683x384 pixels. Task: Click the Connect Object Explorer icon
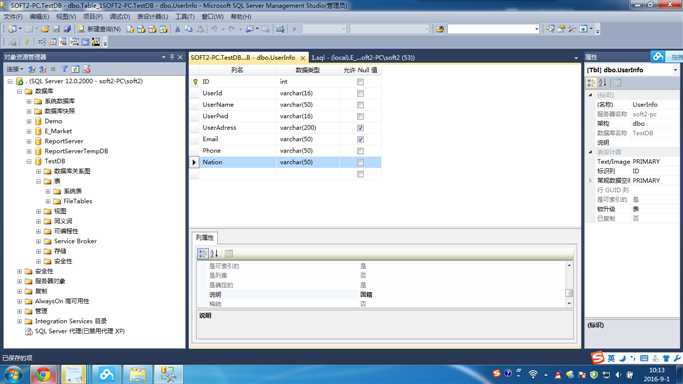pyautogui.click(x=32, y=69)
